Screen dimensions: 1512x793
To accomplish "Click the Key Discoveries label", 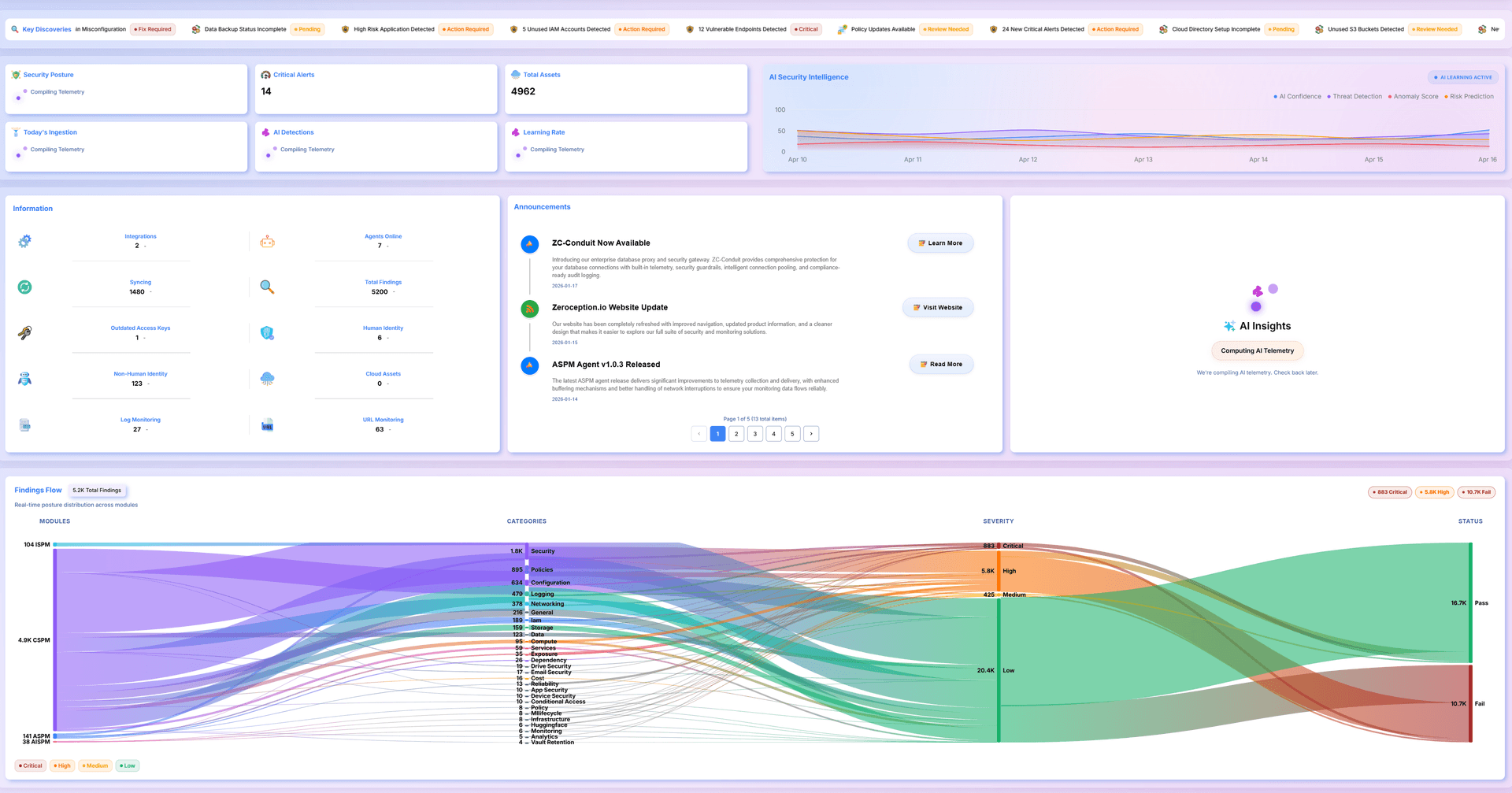I will pyautogui.click(x=46, y=29).
